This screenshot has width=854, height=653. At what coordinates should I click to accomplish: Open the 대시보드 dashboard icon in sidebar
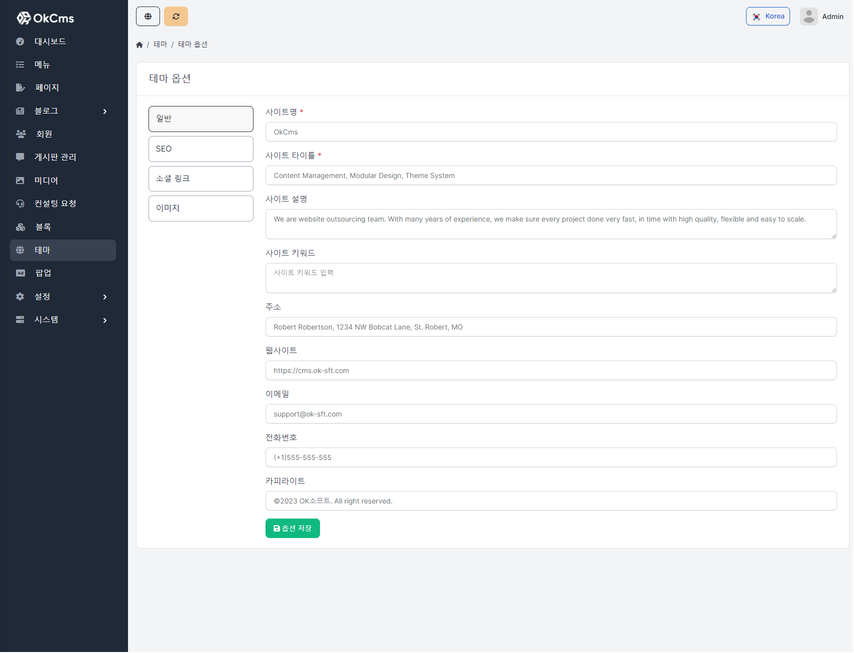point(20,42)
